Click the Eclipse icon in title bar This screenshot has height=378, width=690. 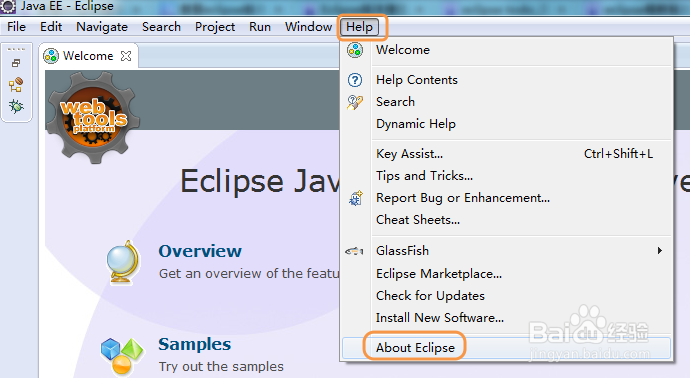click(x=7, y=7)
